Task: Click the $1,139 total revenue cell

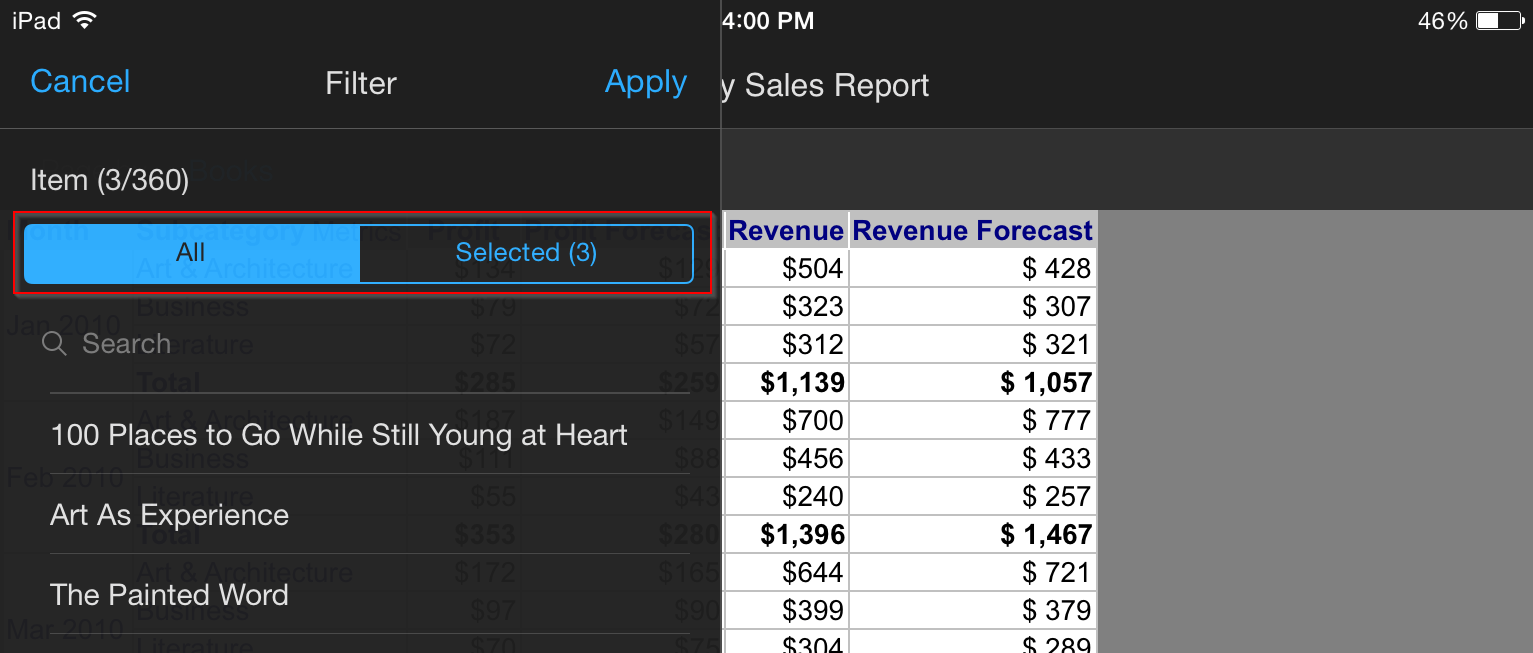Action: [786, 382]
